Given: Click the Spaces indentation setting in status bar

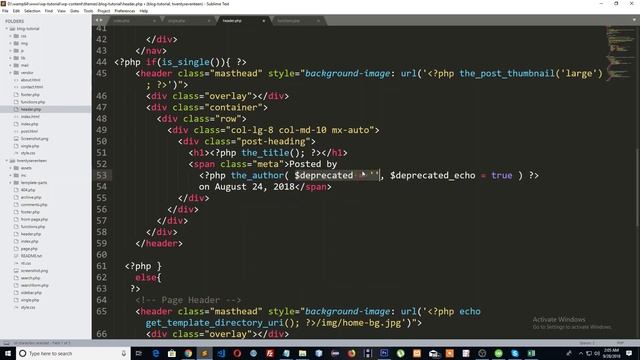Looking at the screenshot, I should click(587, 343).
